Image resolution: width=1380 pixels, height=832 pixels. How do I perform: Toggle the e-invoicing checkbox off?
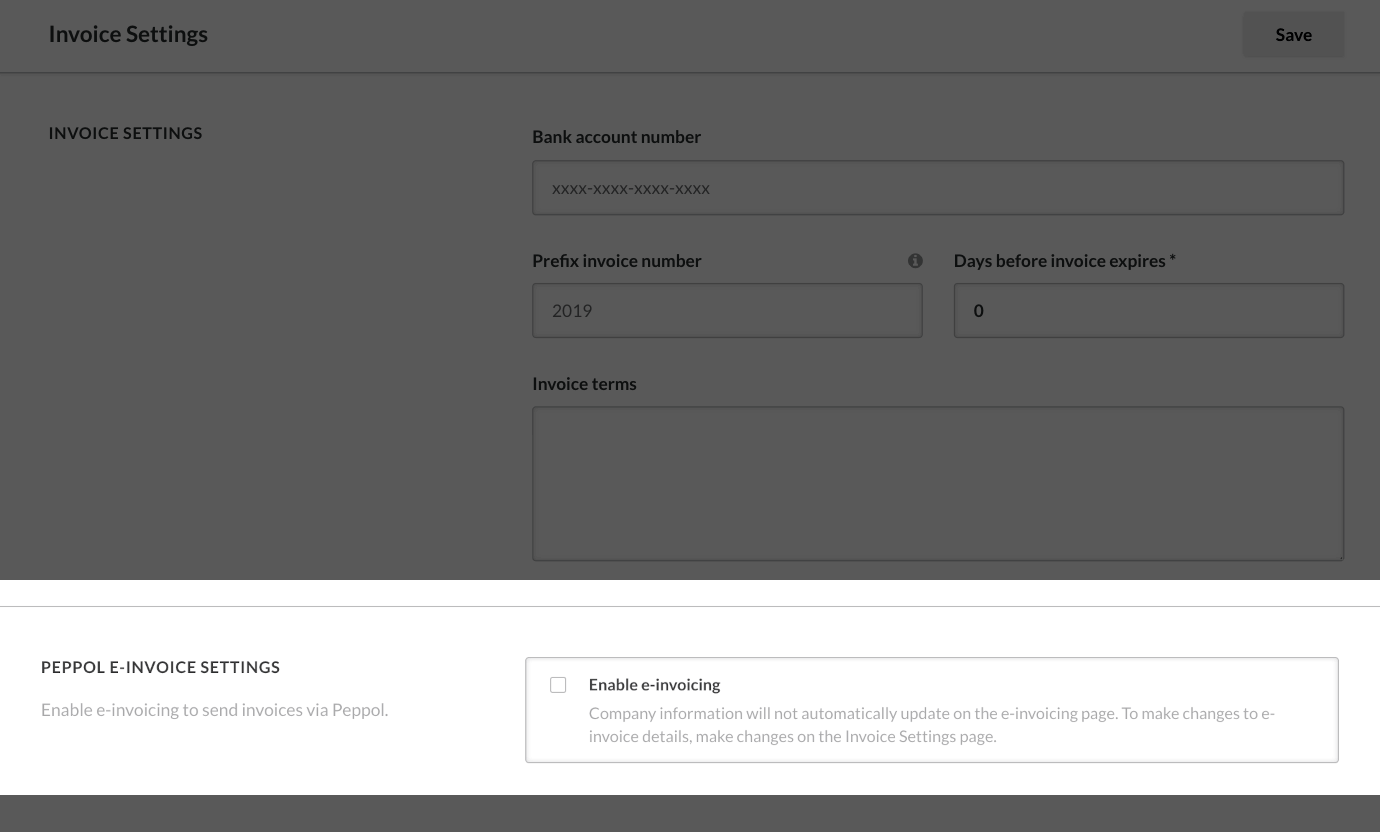pyautogui.click(x=558, y=684)
